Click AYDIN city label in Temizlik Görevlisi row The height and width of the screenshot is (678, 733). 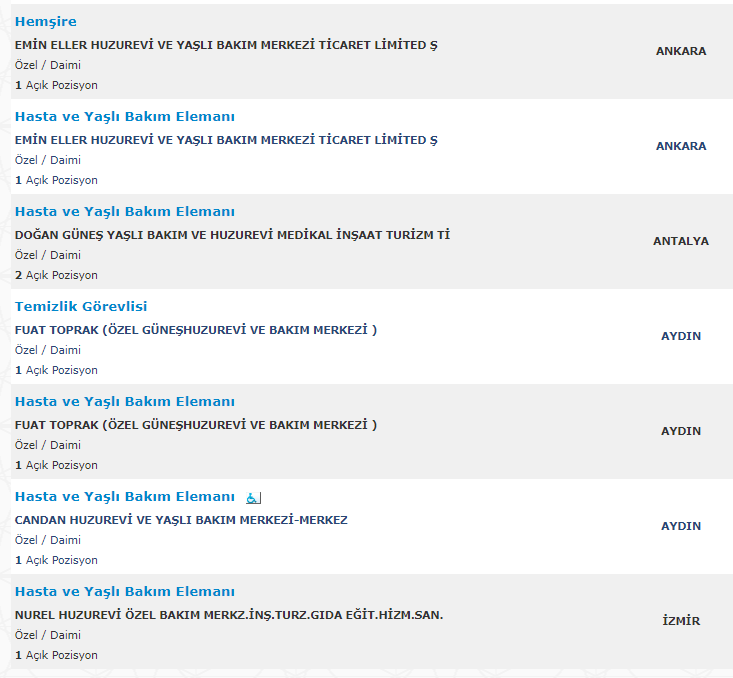coord(681,336)
